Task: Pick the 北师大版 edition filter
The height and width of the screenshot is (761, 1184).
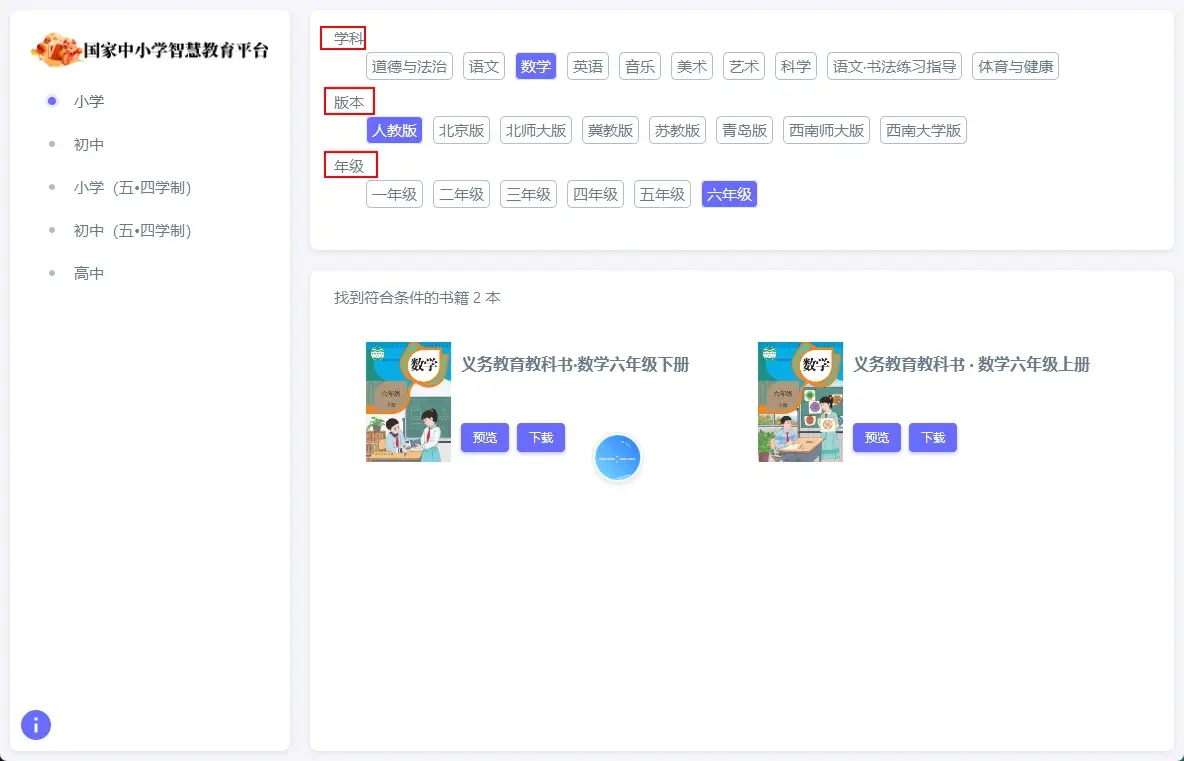Action: 536,131
